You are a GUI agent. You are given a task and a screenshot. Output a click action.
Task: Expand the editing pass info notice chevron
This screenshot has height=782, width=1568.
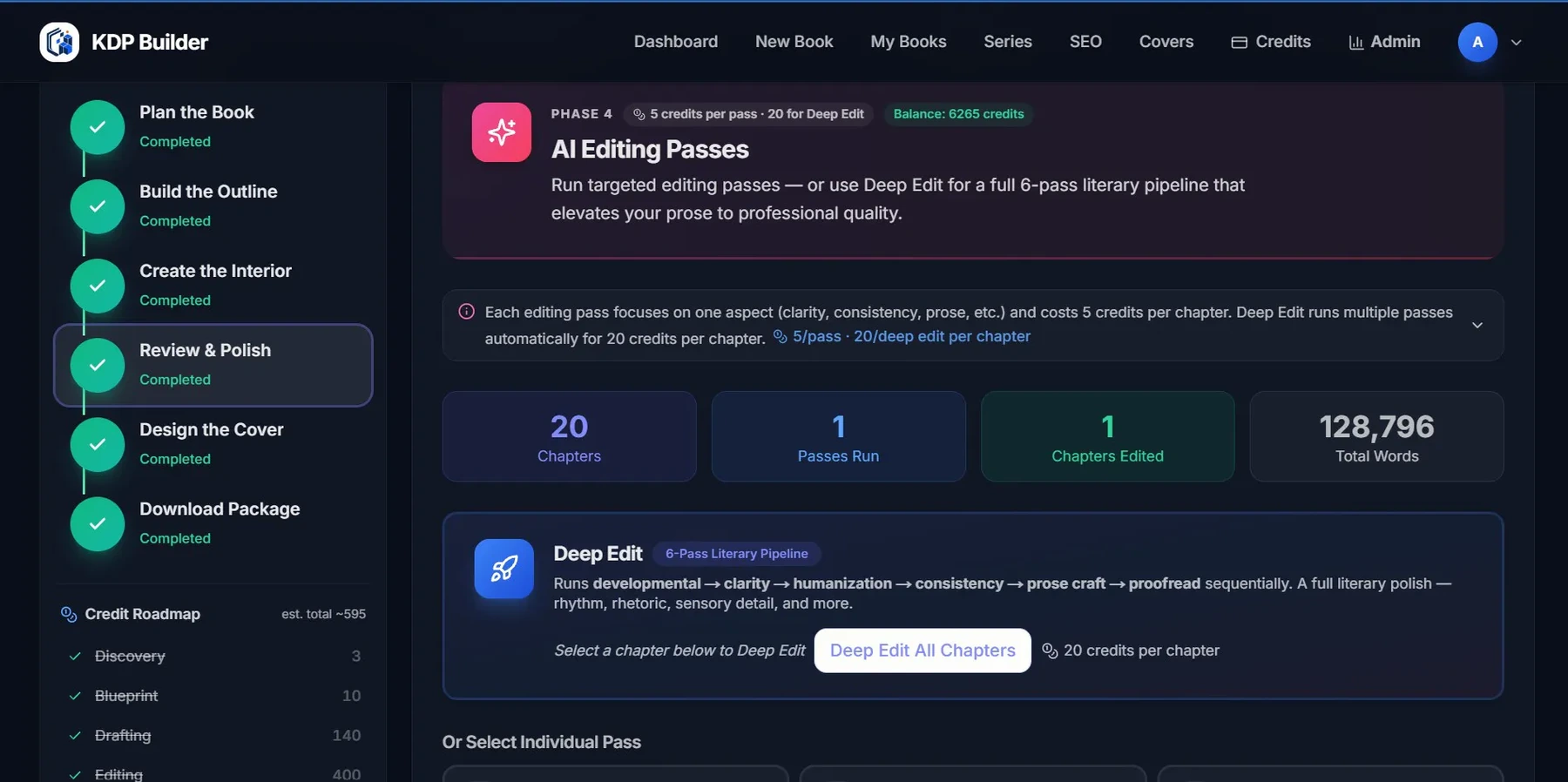1477,325
